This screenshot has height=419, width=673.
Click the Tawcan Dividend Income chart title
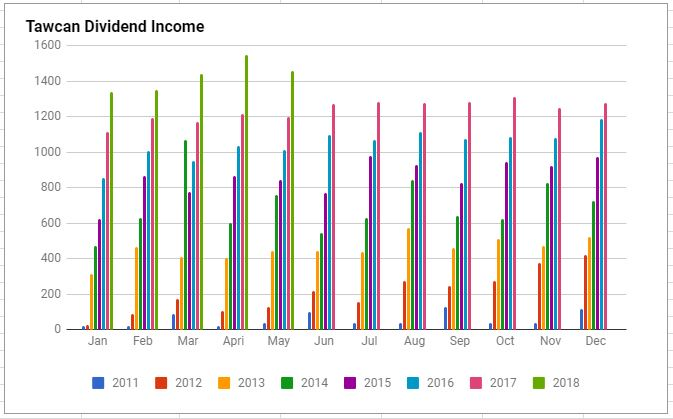pyautogui.click(x=115, y=27)
